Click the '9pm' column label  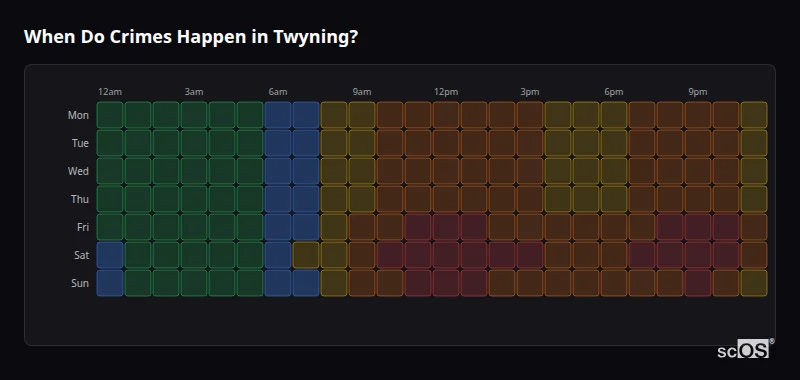(x=698, y=92)
